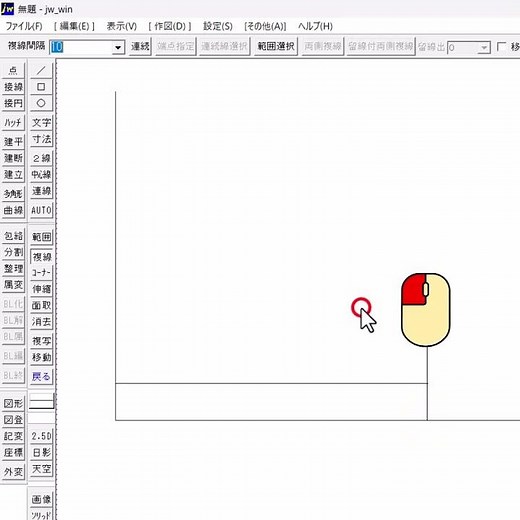The height and width of the screenshot is (520, 520).
Task: Select the 建平 tool
Action: [x=13, y=142]
